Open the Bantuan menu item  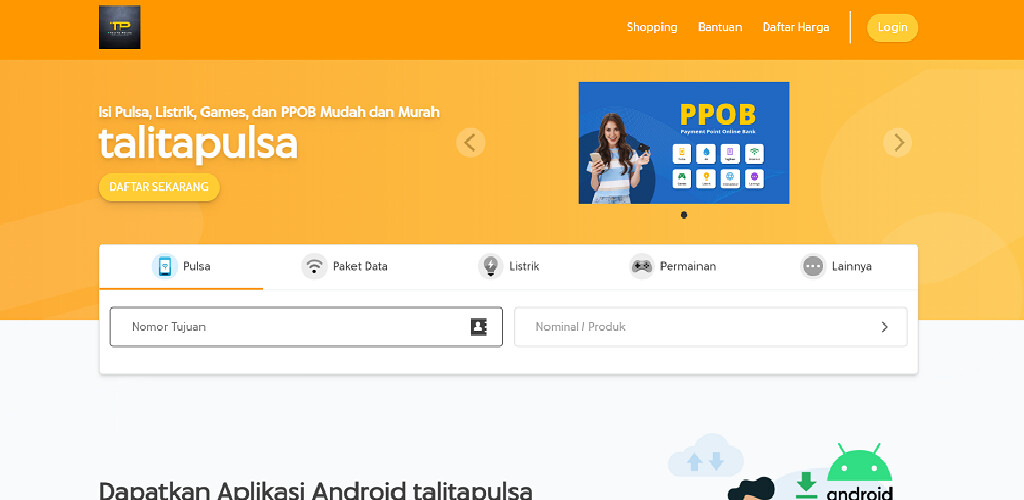pos(720,27)
